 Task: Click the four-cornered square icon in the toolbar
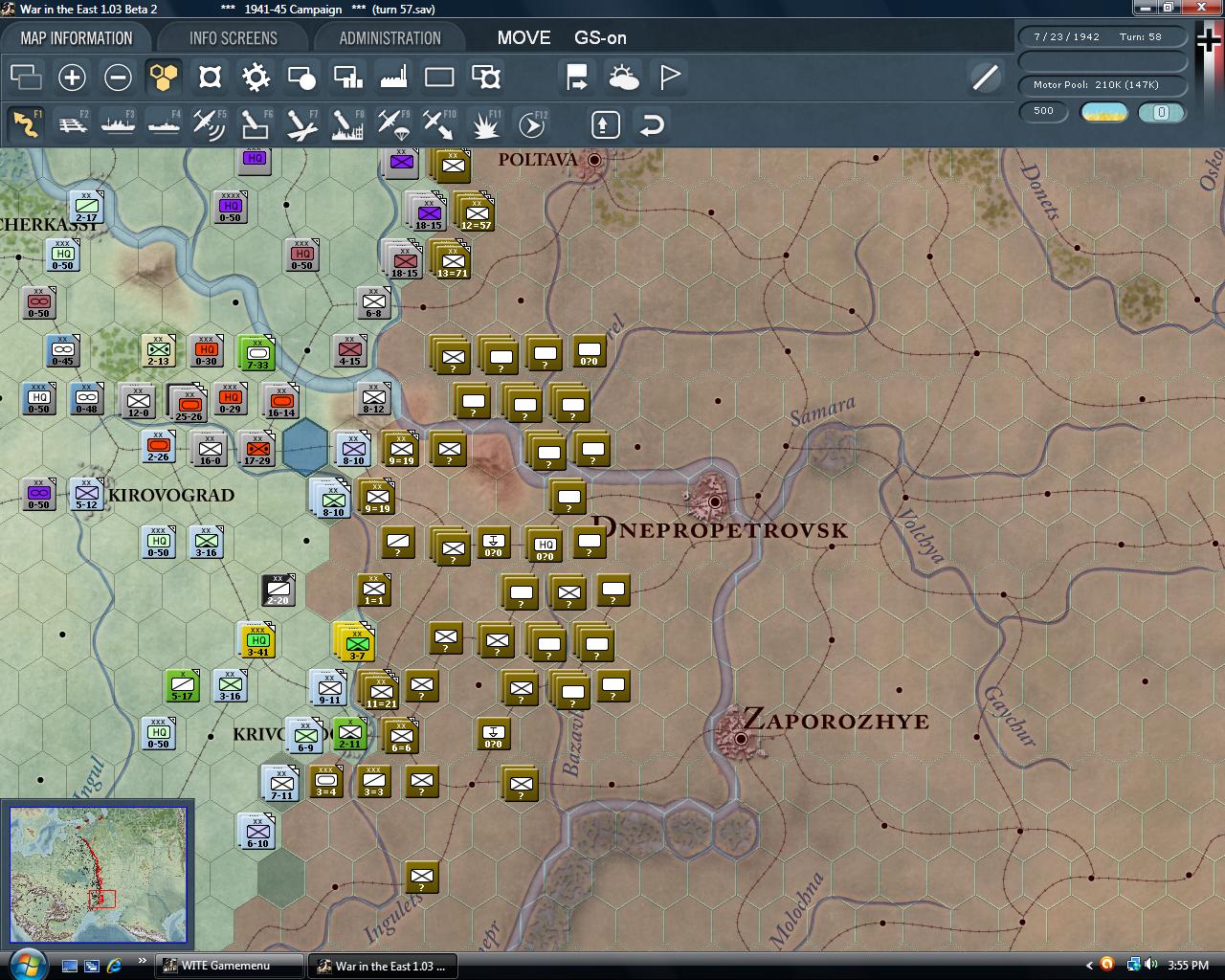[x=210, y=77]
